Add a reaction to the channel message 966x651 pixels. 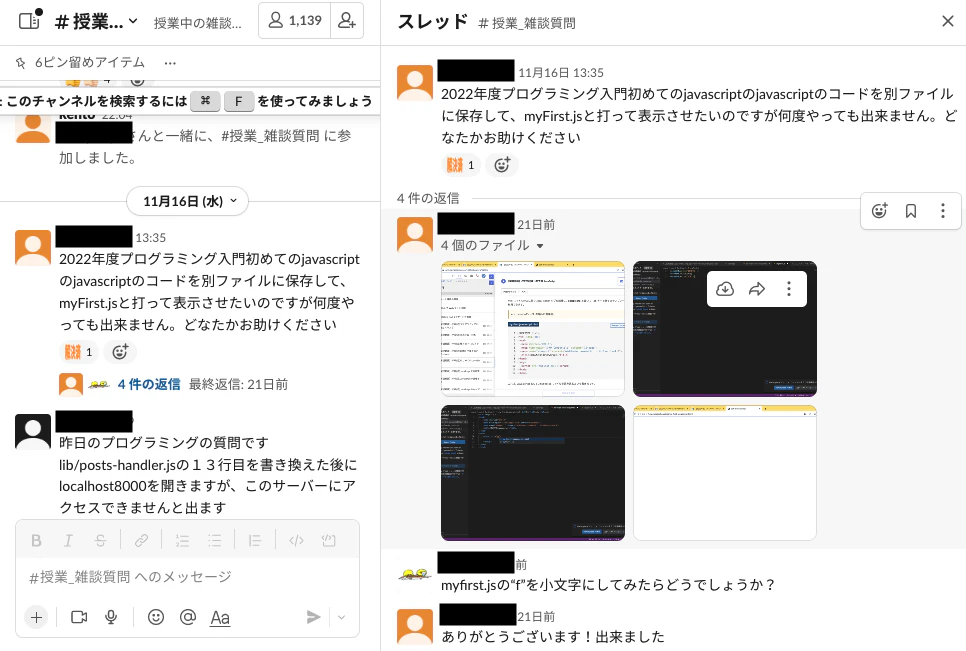[120, 352]
